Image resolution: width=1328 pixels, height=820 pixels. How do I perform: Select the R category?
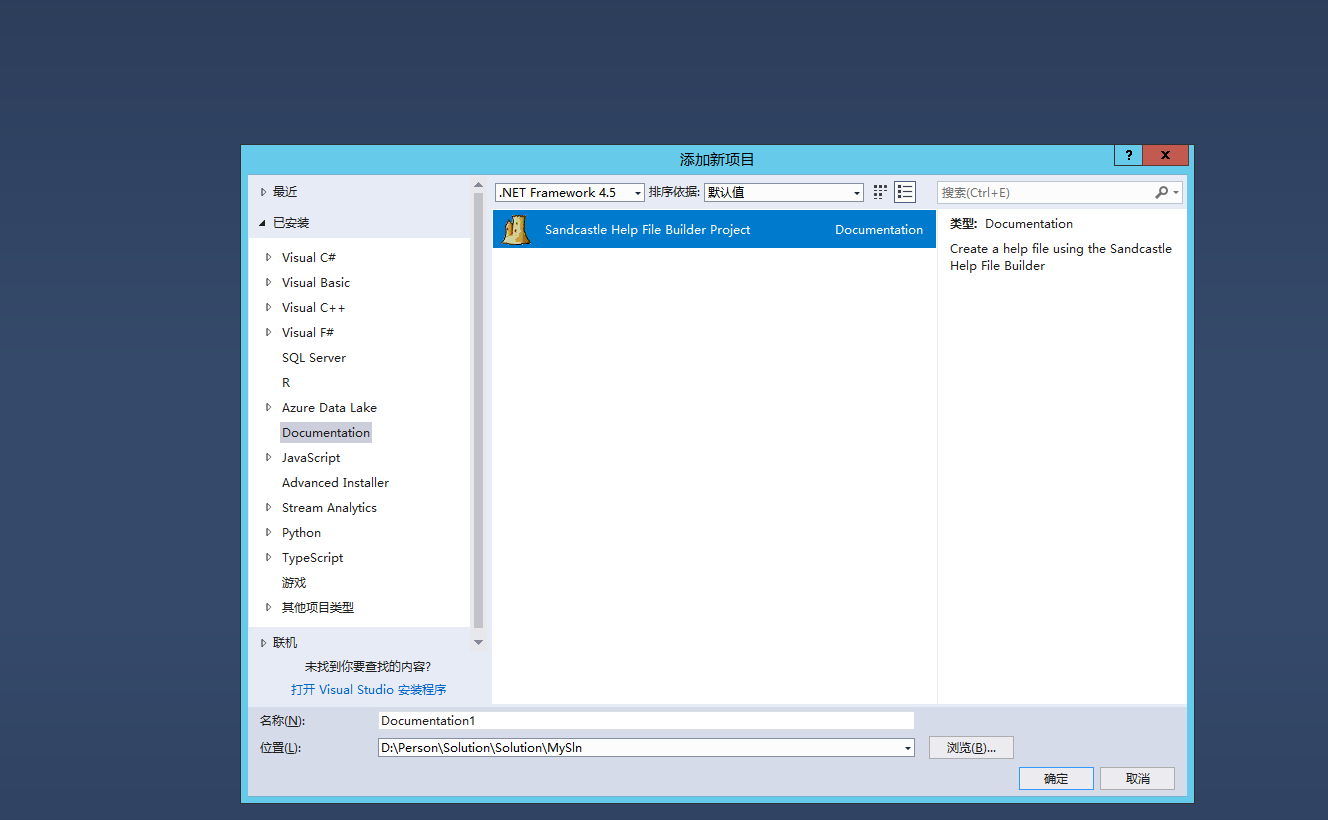point(286,383)
